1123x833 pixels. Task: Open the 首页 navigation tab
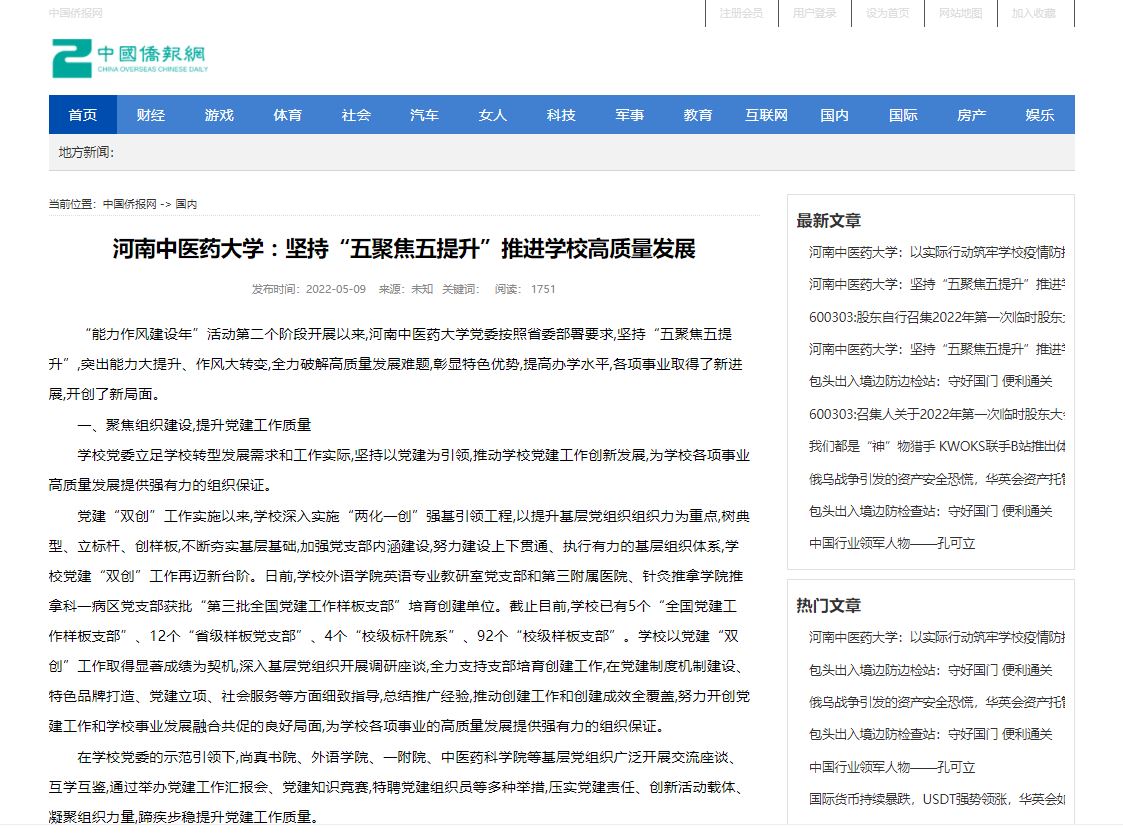[83, 115]
